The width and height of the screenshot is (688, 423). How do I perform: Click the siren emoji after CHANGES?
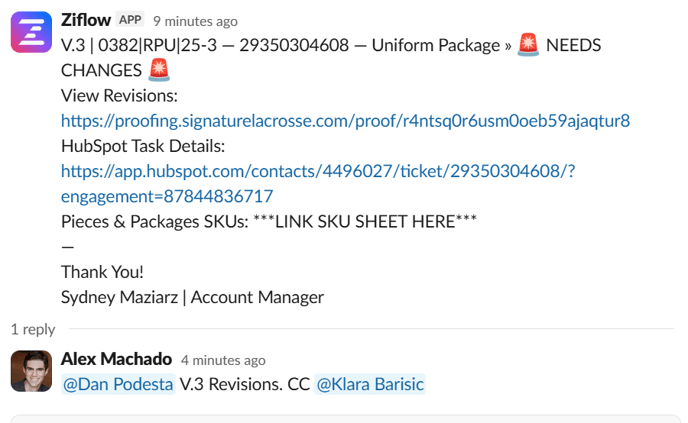pyautogui.click(x=158, y=70)
